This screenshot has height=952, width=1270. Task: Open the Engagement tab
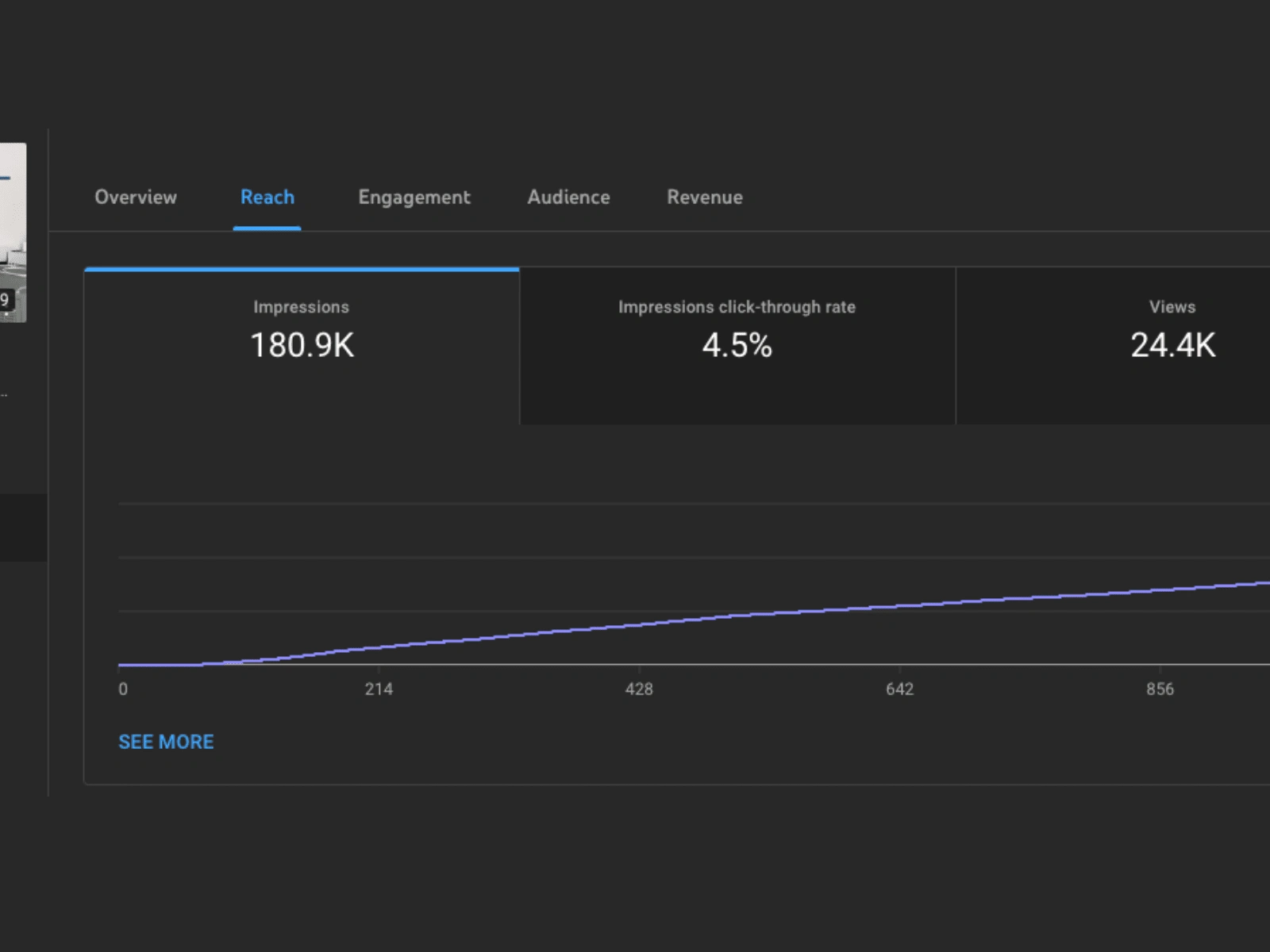pyautogui.click(x=414, y=198)
